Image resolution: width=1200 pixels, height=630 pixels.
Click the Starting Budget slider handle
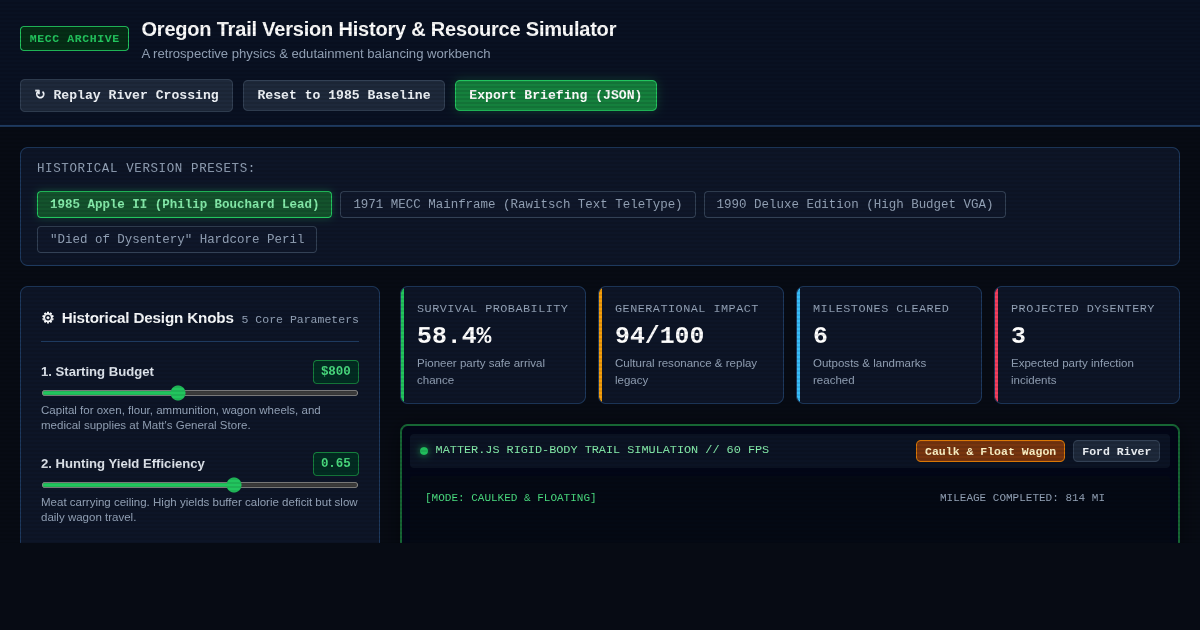click(x=178, y=393)
